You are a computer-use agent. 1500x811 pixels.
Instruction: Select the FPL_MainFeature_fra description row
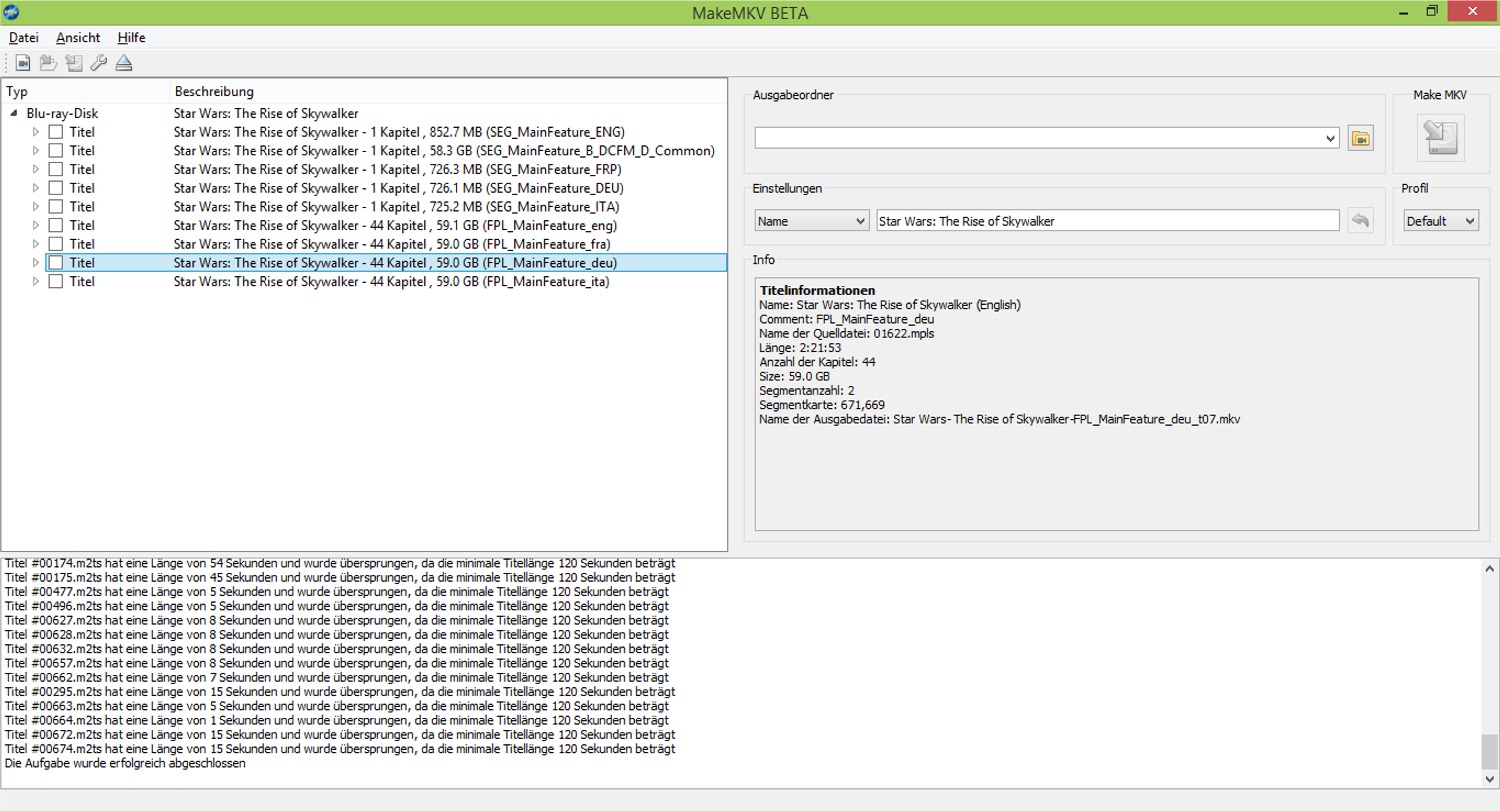point(392,244)
